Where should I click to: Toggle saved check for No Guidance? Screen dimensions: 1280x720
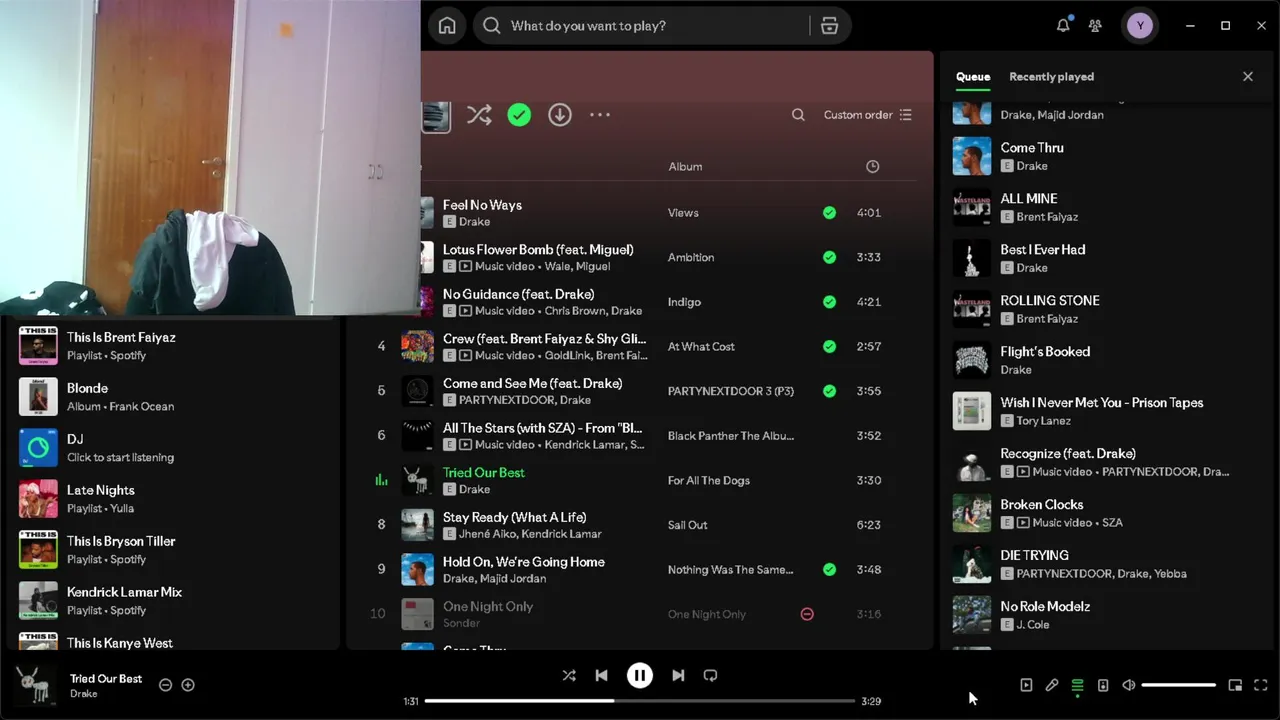[x=829, y=302]
